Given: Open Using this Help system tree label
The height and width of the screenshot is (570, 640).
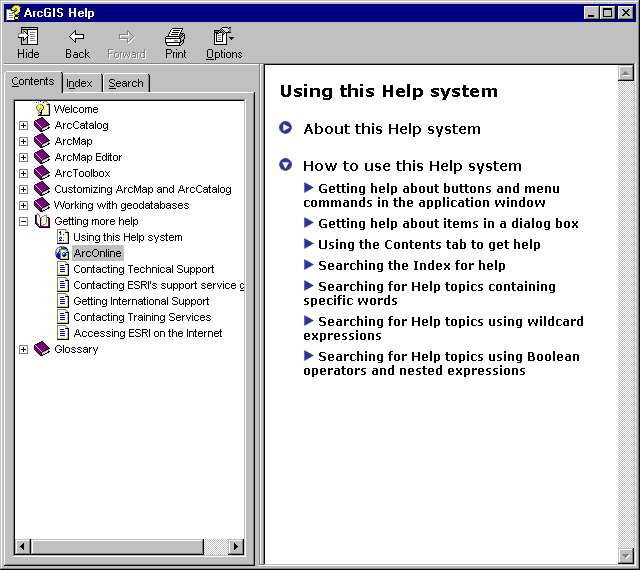Looking at the screenshot, I should coord(128,237).
